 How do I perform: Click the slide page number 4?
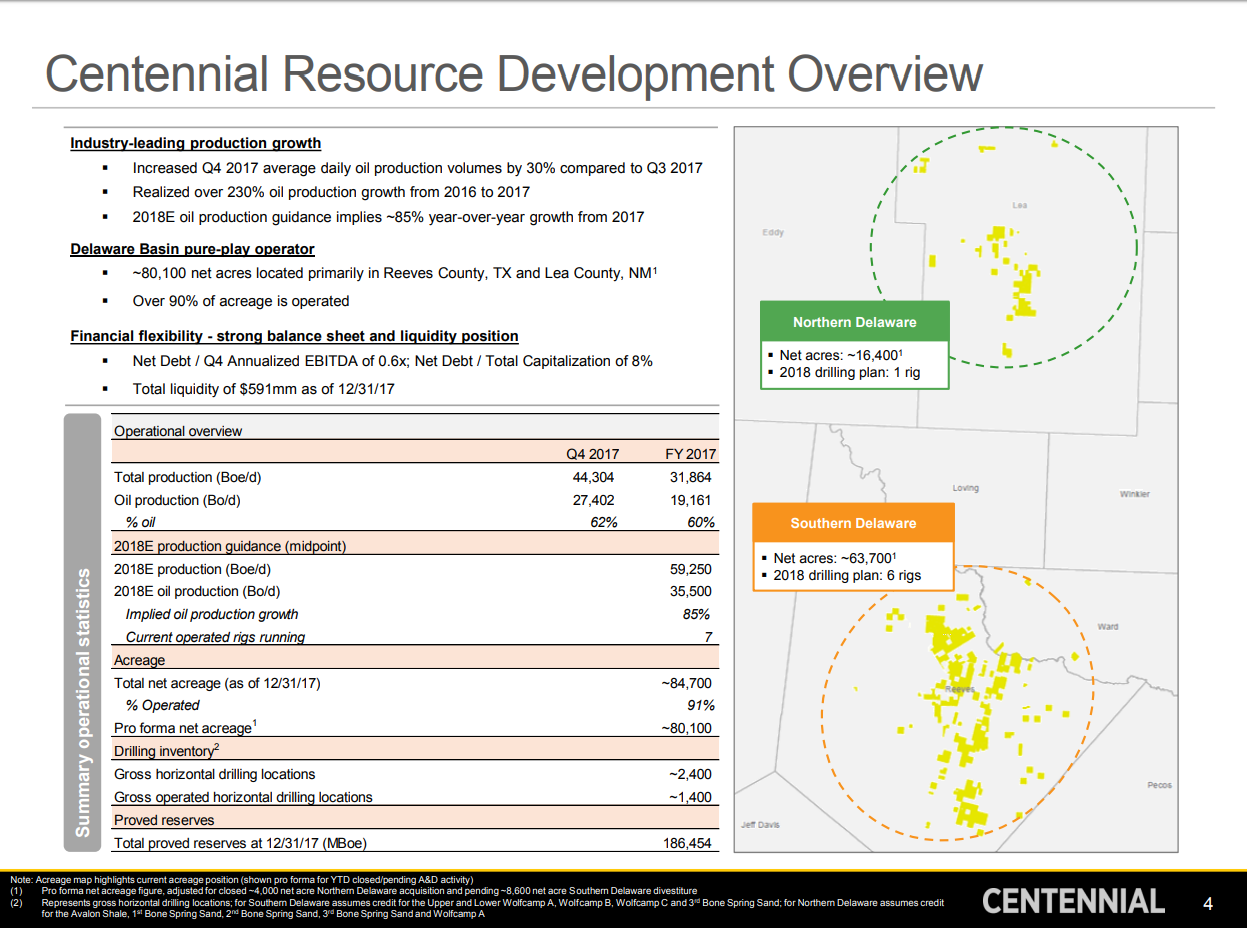click(x=1208, y=905)
